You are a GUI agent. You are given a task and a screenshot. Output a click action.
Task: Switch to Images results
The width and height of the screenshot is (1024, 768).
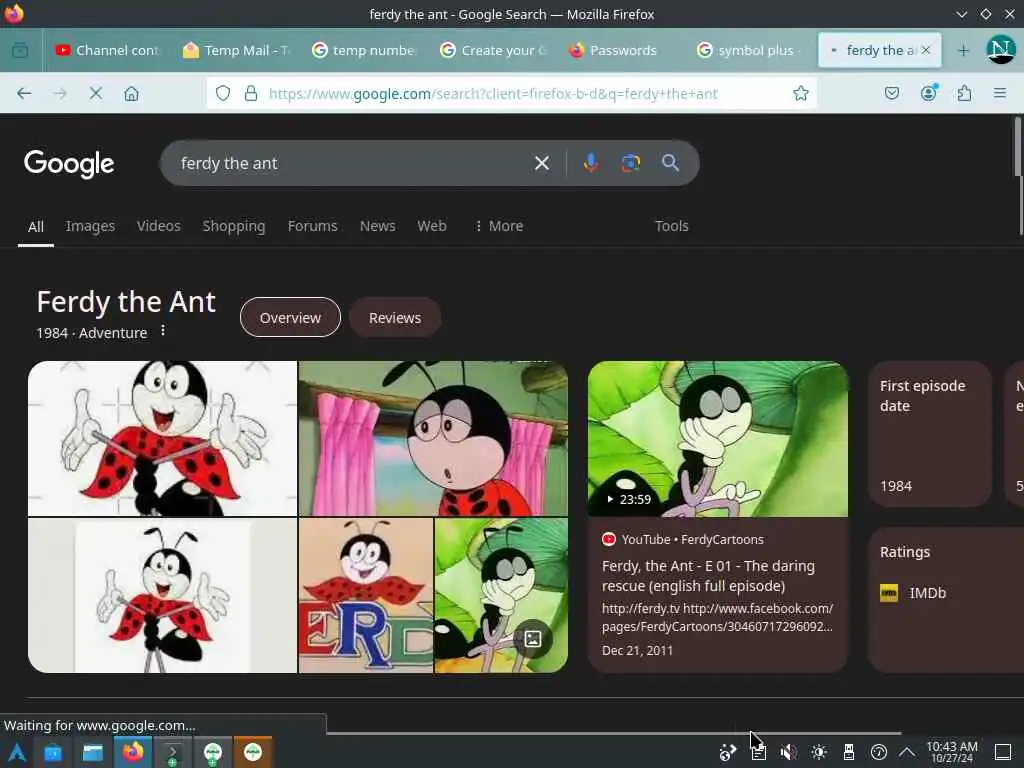coord(90,226)
